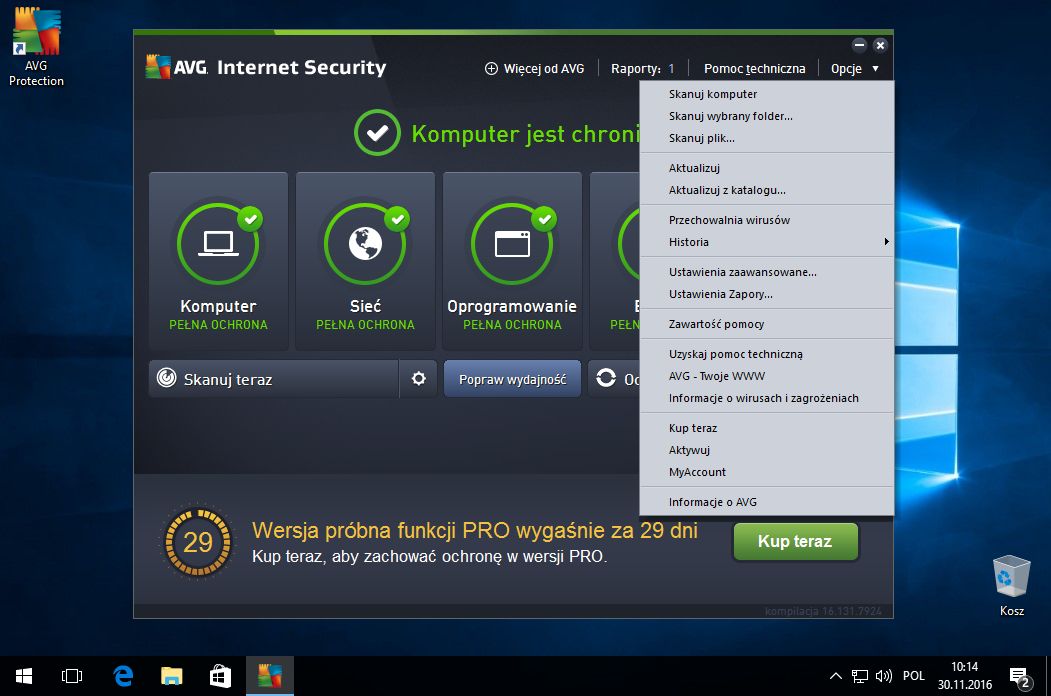This screenshot has height=696, width=1051.
Task: Click the Popraw wydajność button
Action: coord(512,379)
